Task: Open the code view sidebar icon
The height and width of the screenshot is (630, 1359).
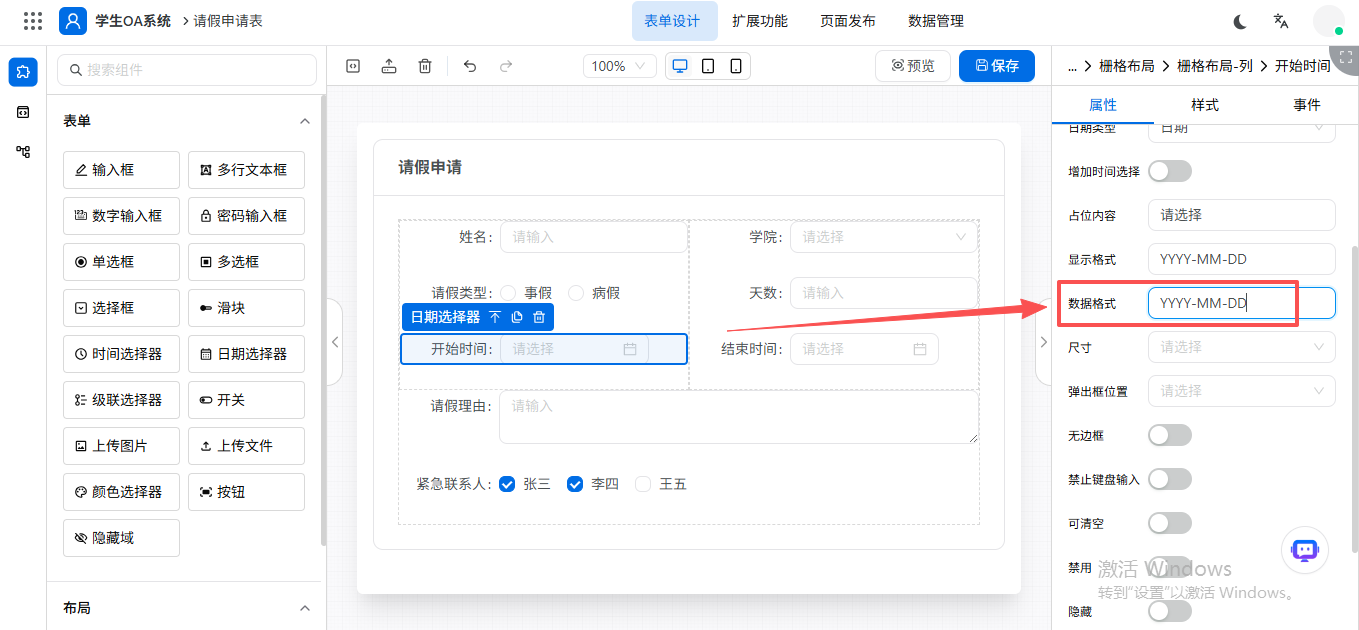Action: (23, 112)
